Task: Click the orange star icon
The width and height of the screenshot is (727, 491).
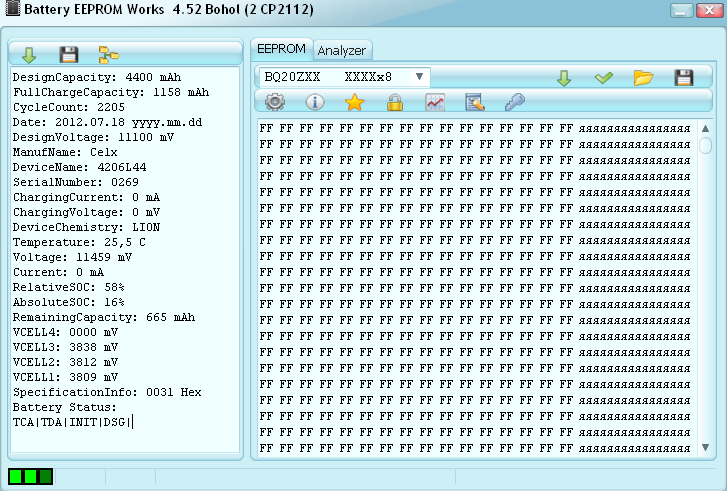Action: 355,102
